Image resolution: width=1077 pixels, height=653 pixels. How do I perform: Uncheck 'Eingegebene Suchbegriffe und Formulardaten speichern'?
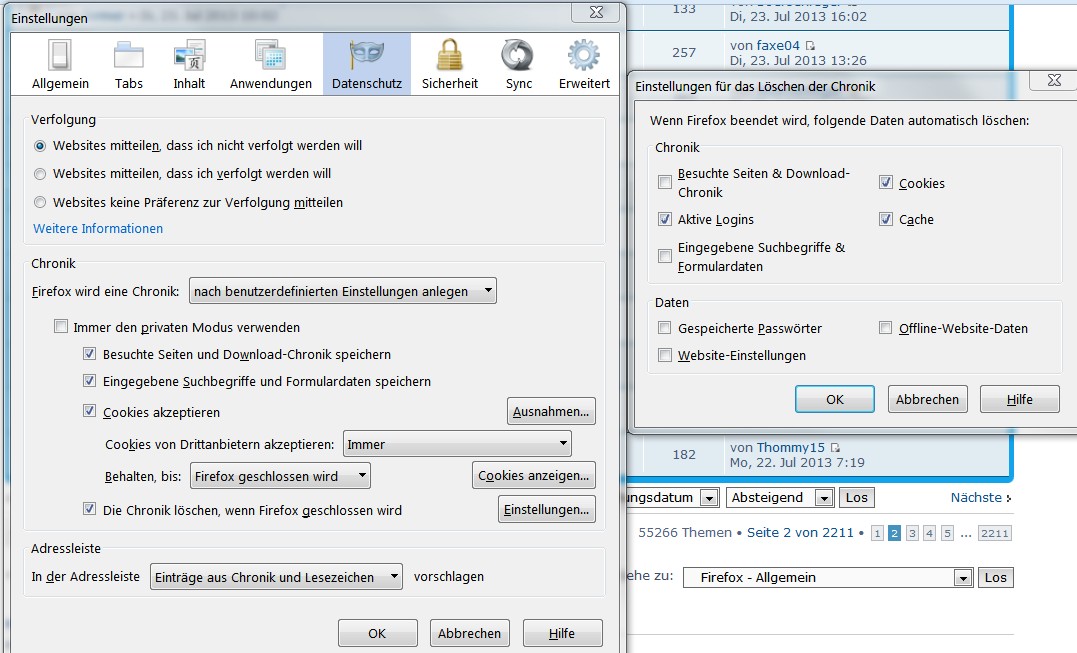89,381
